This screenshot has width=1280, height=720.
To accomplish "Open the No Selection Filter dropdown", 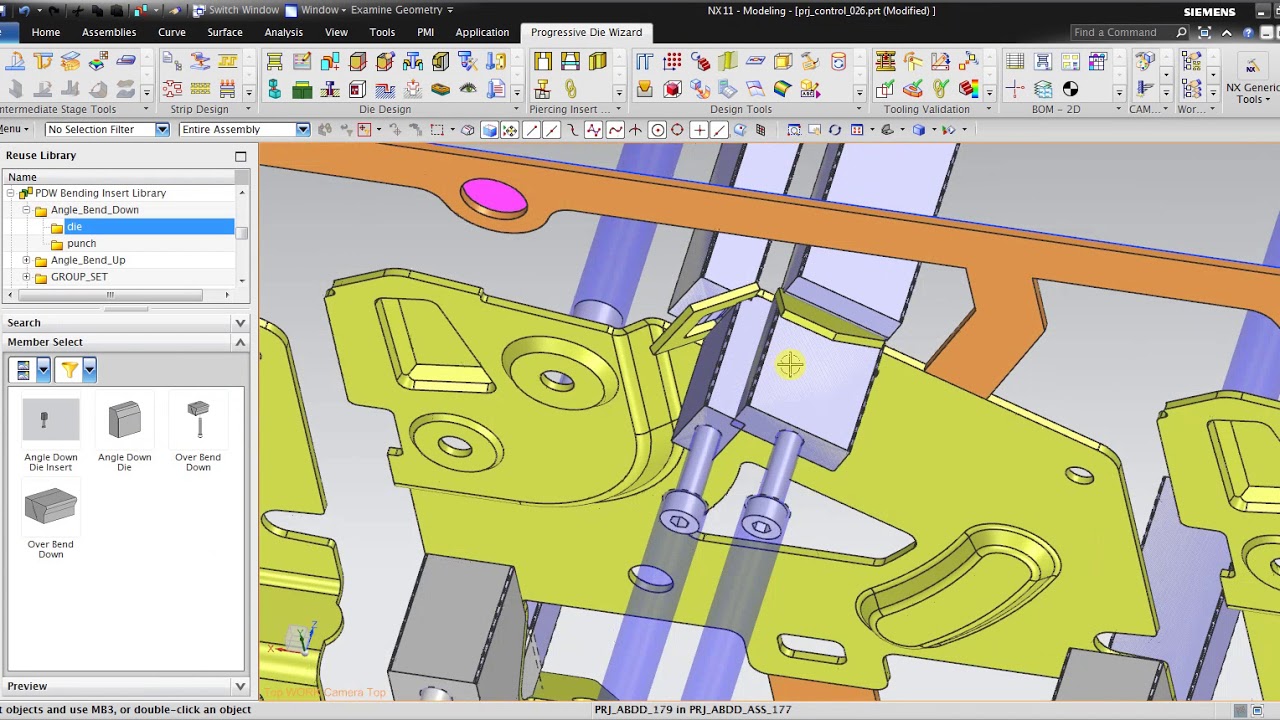I will [162, 130].
